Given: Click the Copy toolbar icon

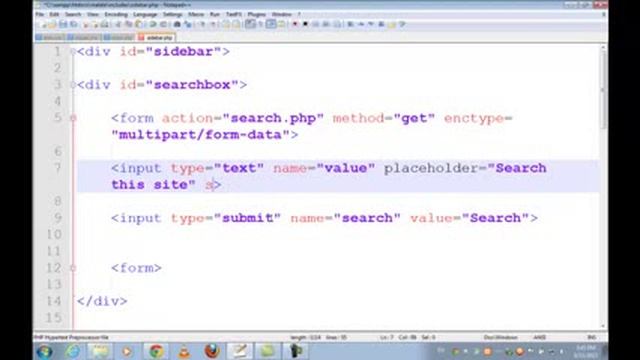Looking at the screenshot, I should [x=129, y=24].
